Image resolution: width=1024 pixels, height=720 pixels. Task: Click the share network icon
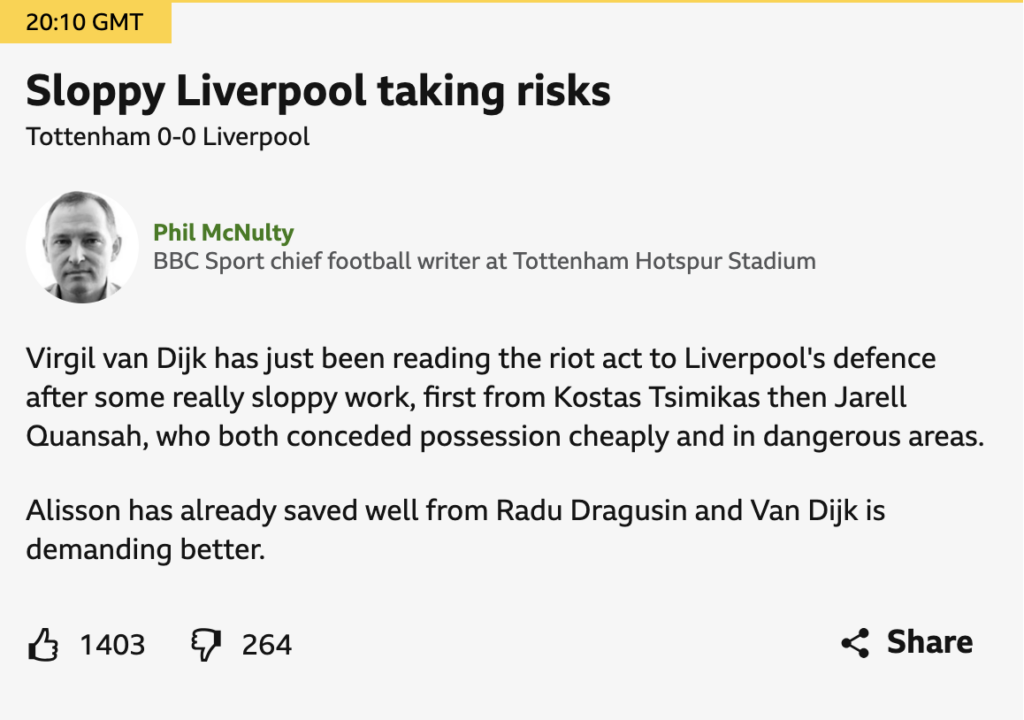coord(856,643)
